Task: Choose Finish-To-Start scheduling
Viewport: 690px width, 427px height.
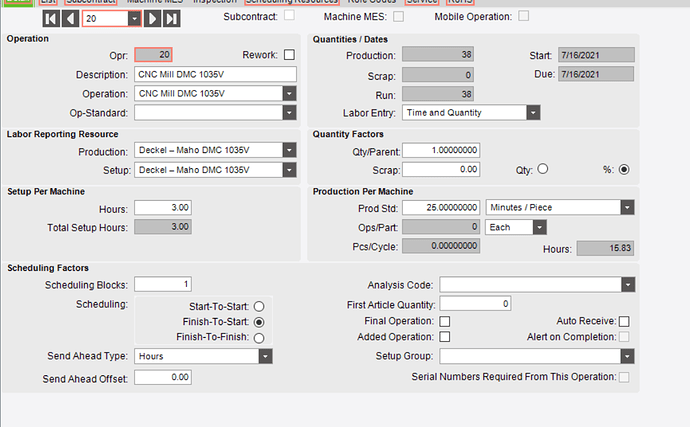Action: (259, 322)
